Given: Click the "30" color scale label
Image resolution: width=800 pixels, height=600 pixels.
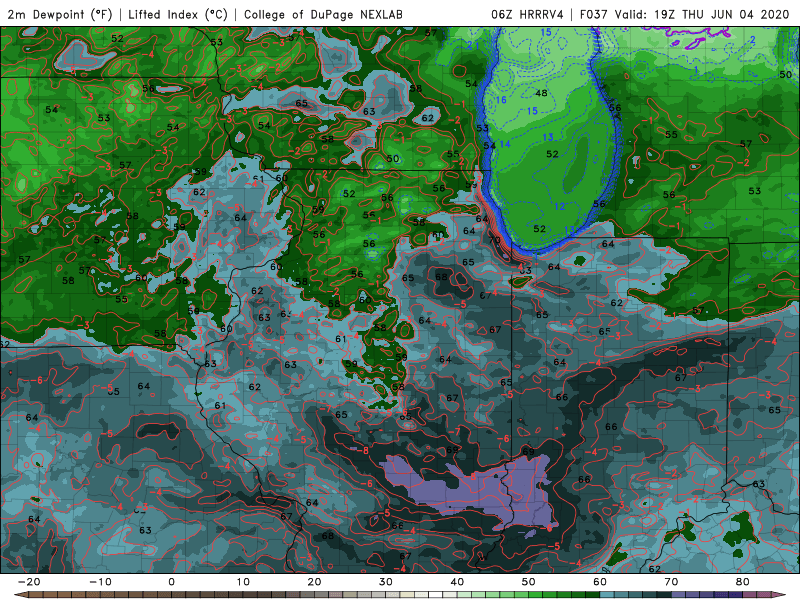Looking at the screenshot, I should (386, 582).
